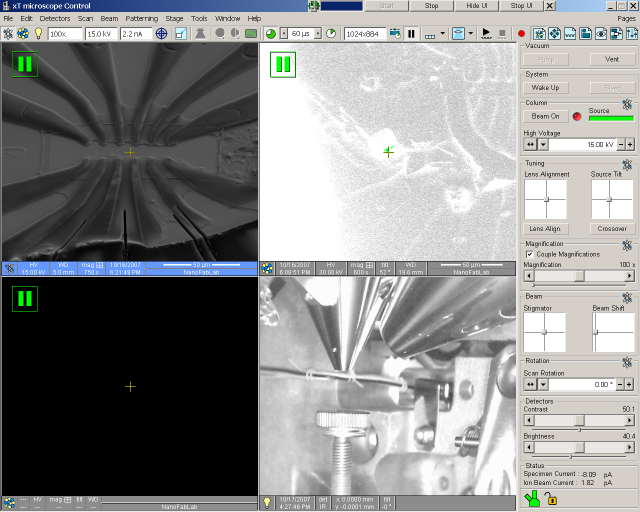This screenshot has height=512, width=640.
Task: Click the green pause icon in top-right quad
Action: (x=283, y=65)
